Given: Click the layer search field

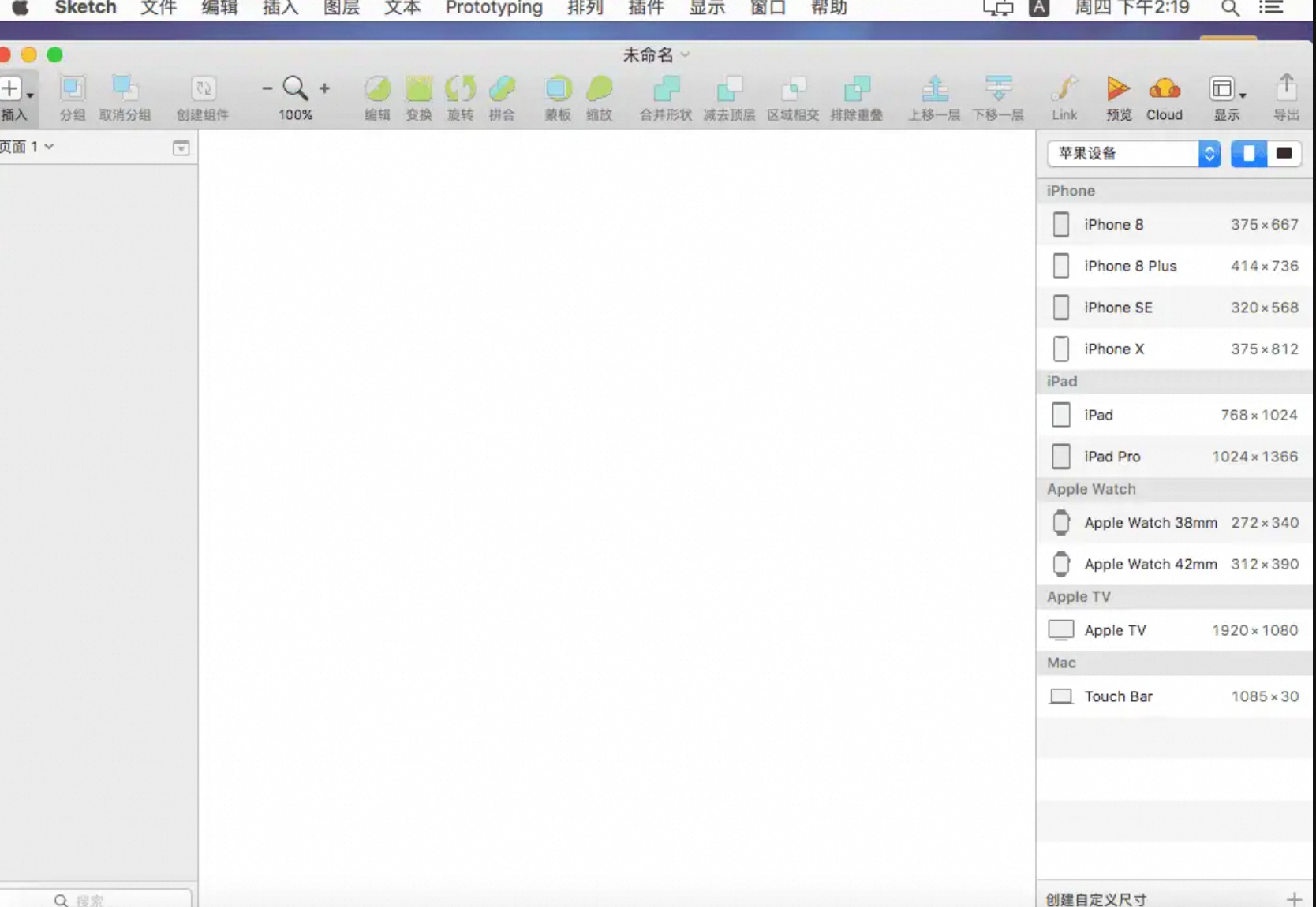Looking at the screenshot, I should (x=95, y=899).
